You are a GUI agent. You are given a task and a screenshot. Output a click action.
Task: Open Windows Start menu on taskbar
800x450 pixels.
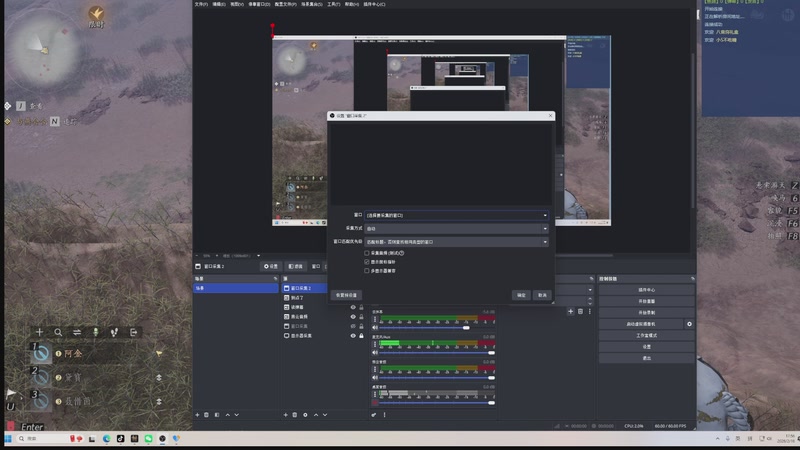click(10, 438)
